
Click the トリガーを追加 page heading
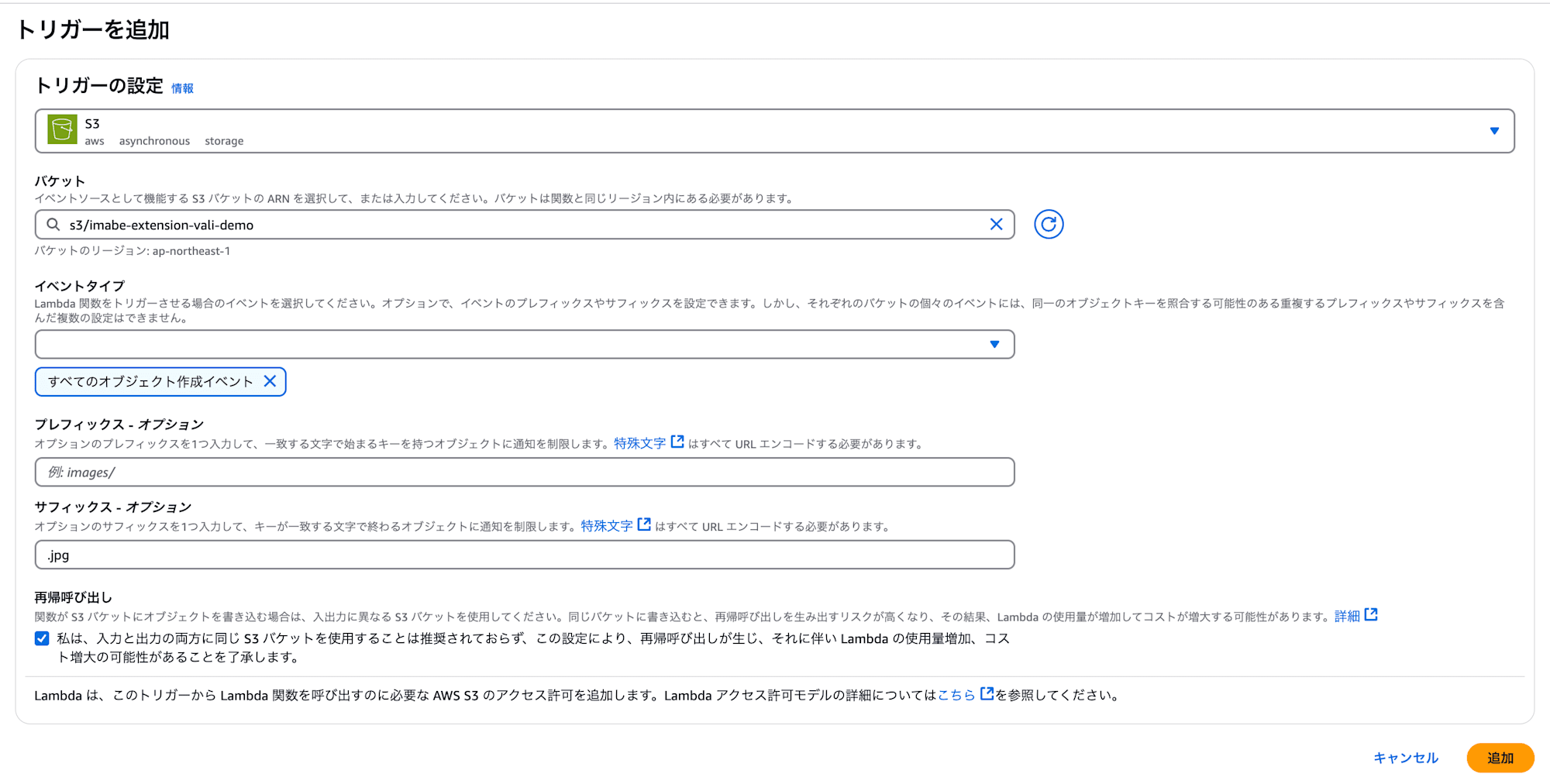(x=93, y=29)
